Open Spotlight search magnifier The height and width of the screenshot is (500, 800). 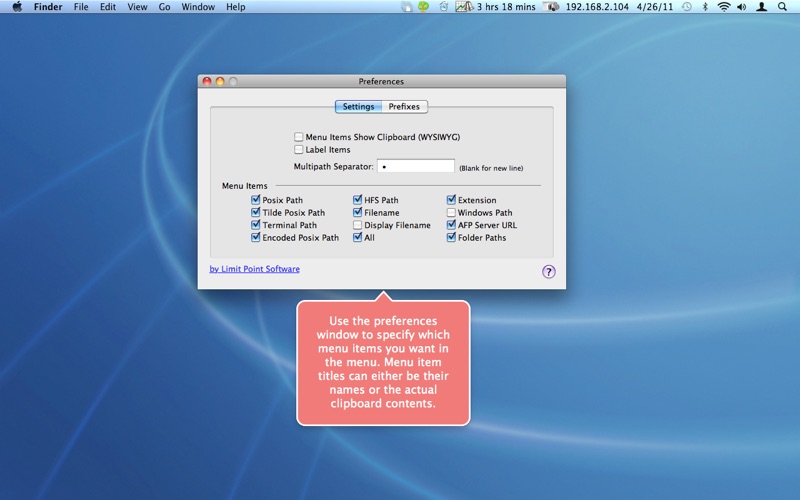point(782,7)
